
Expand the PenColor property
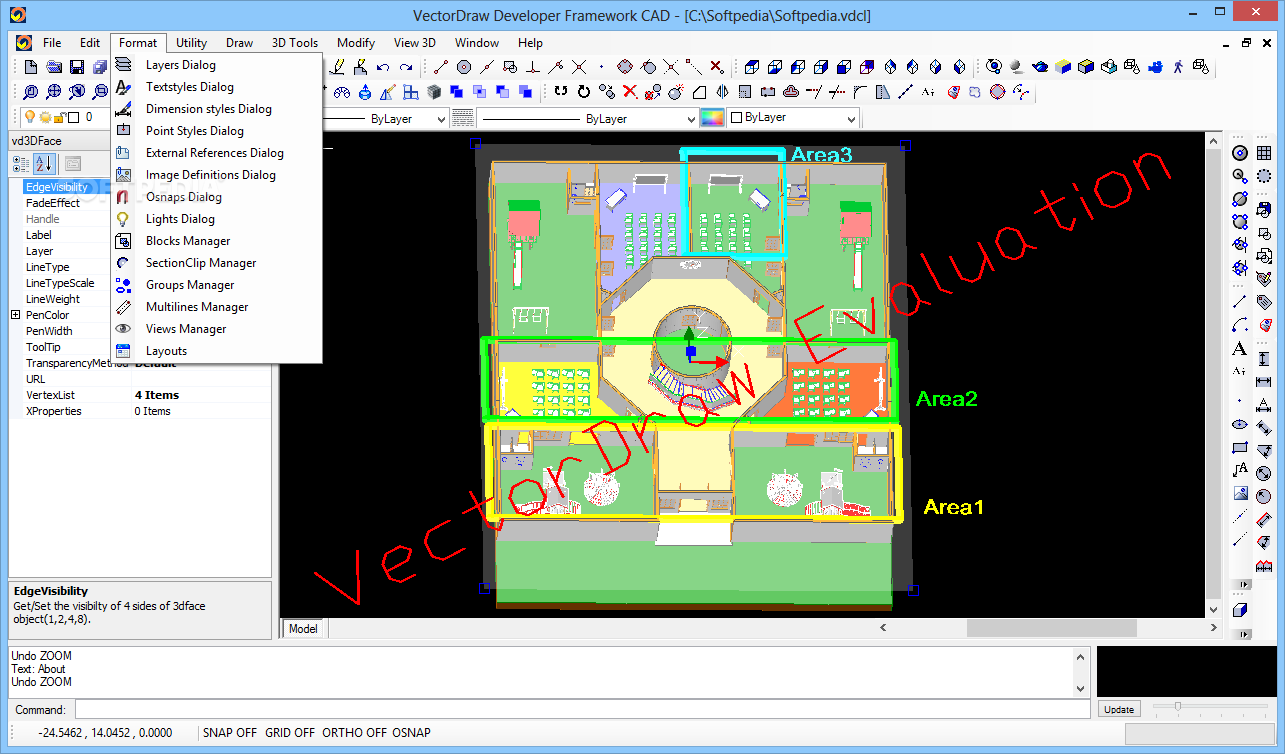(x=15, y=315)
